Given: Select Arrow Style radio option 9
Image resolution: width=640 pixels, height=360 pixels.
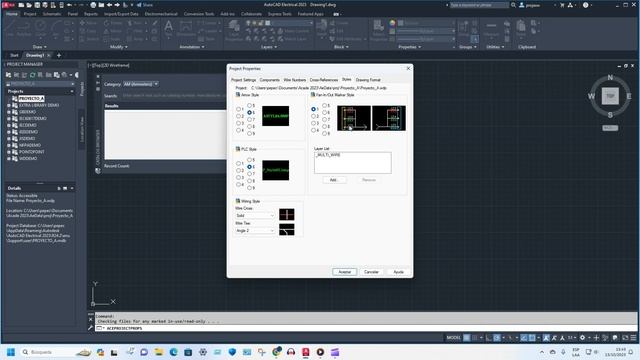Looking at the screenshot, I should point(249,133).
